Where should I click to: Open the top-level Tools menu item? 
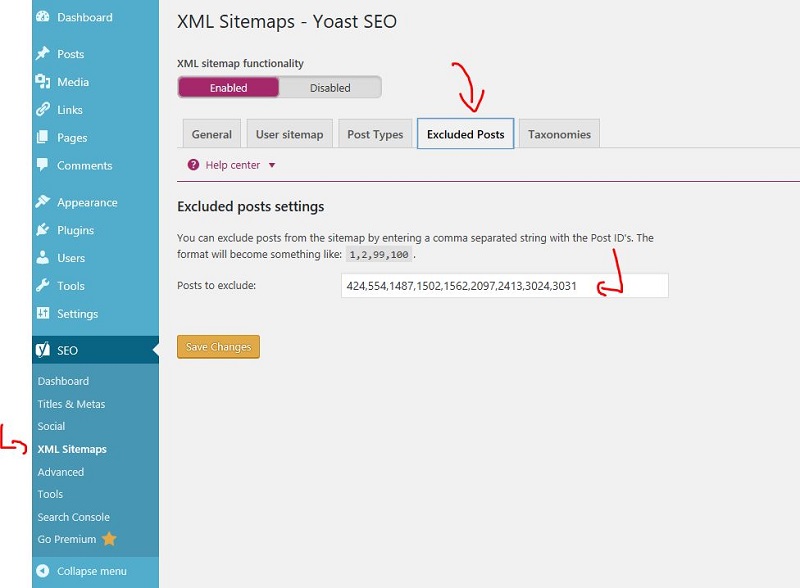tap(95, 285)
